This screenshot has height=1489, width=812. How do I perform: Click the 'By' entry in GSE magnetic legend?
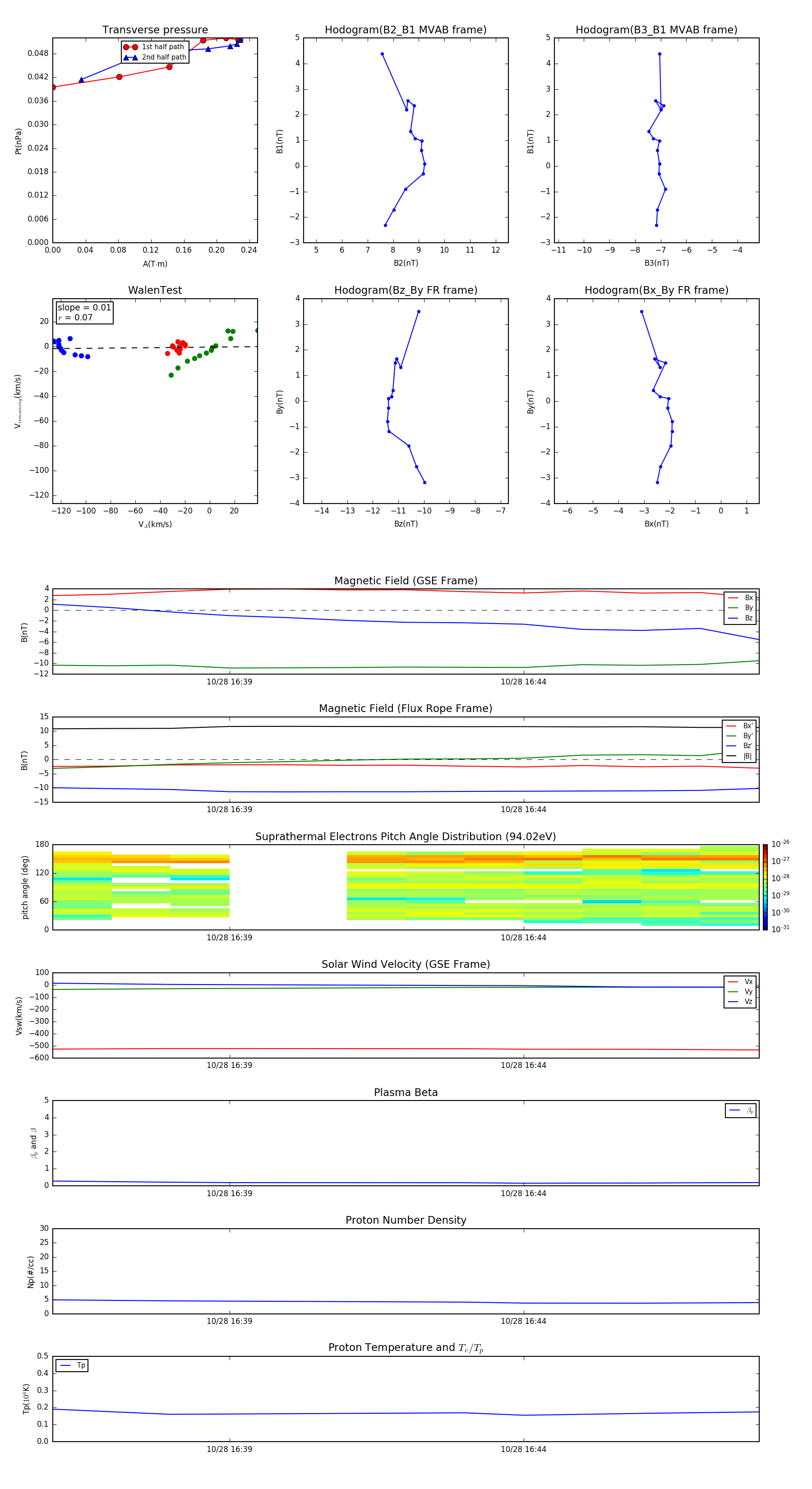[740, 607]
